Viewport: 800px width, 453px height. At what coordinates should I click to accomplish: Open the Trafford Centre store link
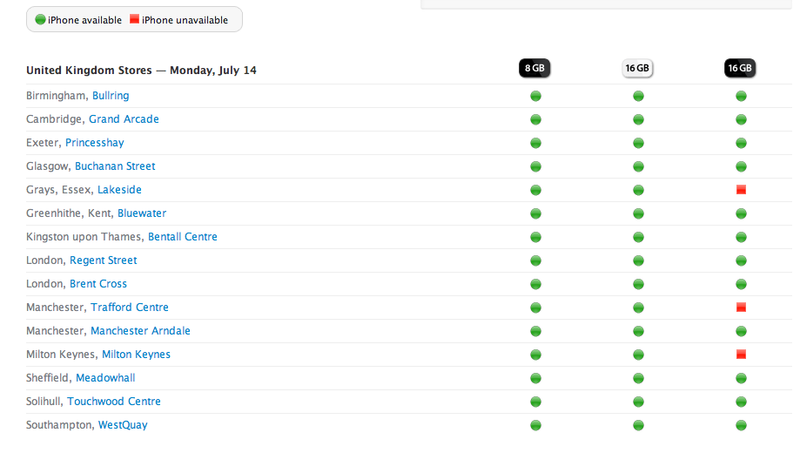(130, 307)
